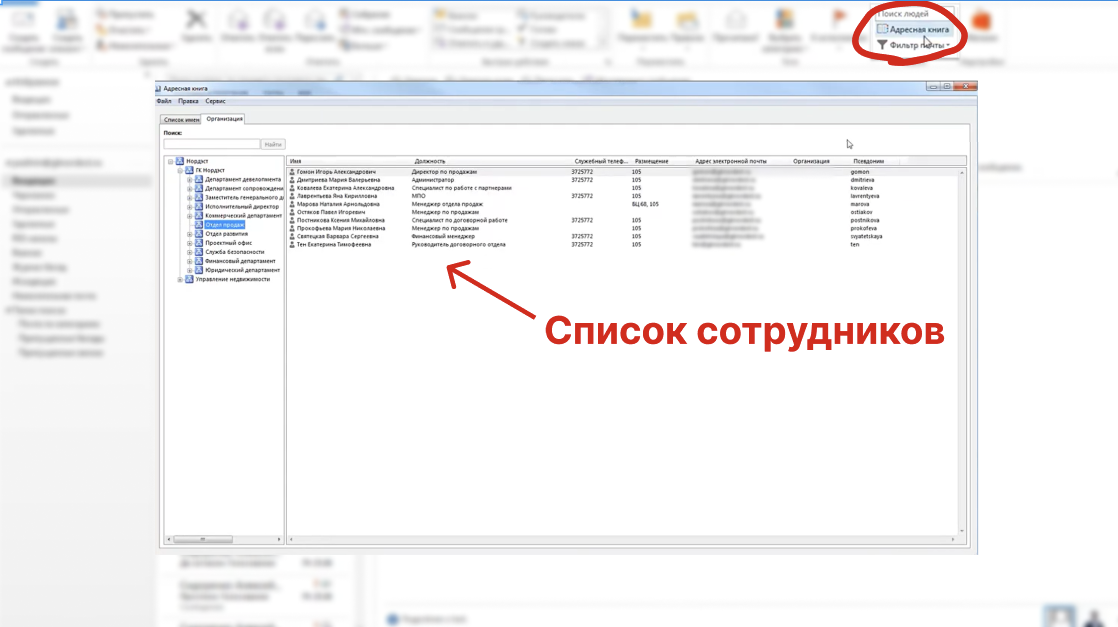1118x627 pixels.
Task: Click the person icon next to Тен Екатерина Тимофеевна
Action: 292,244
